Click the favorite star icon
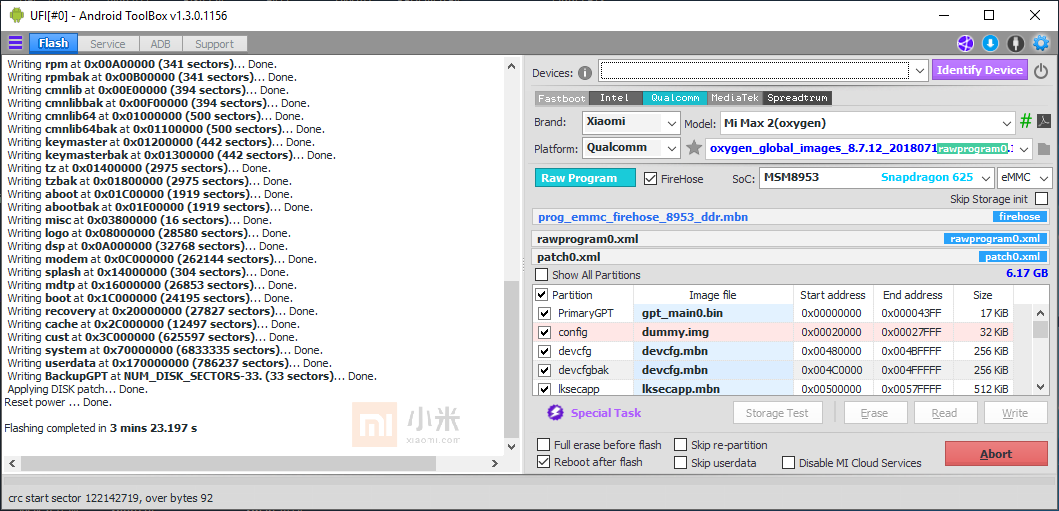 694,148
